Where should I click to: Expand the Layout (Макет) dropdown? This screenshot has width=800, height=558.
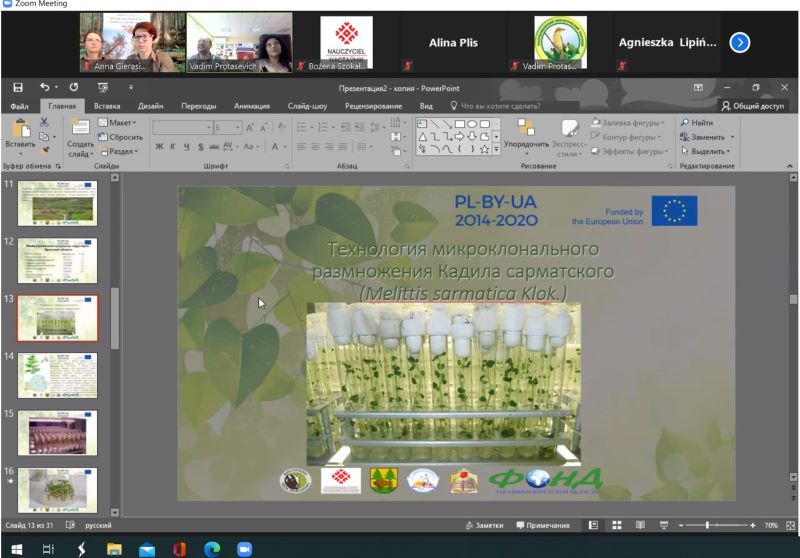(120, 122)
